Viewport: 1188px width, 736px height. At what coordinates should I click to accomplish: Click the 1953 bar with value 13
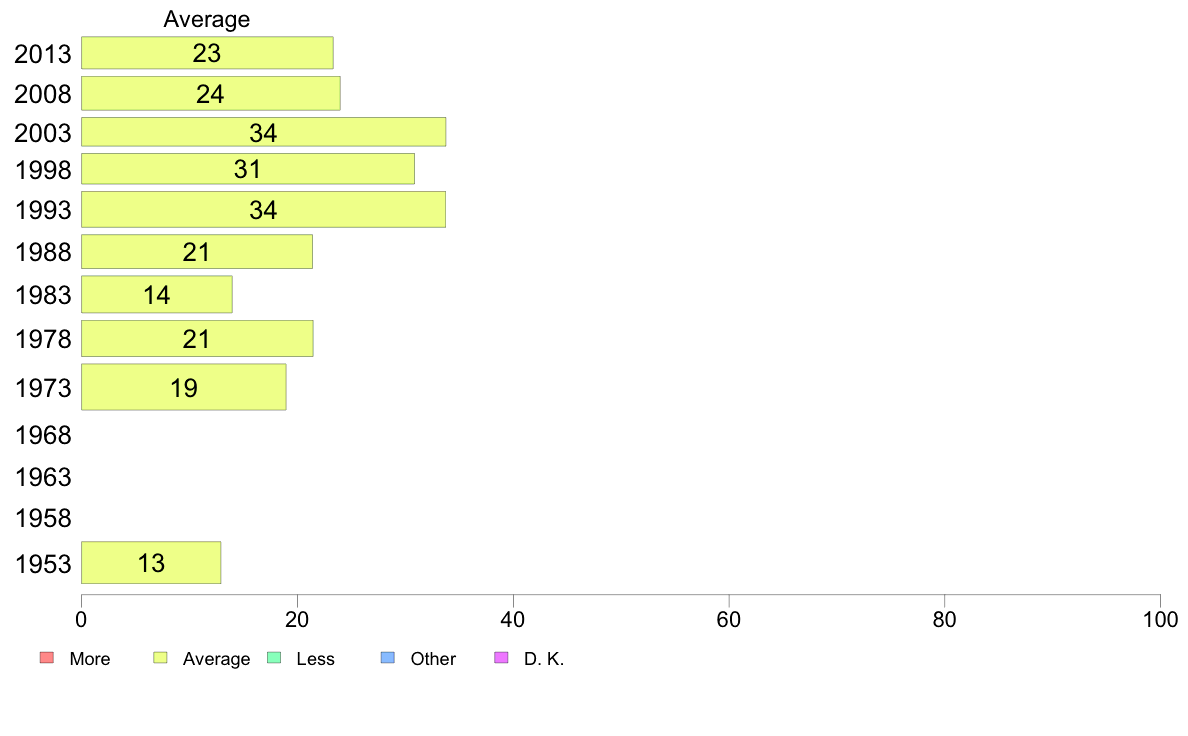coord(151,563)
